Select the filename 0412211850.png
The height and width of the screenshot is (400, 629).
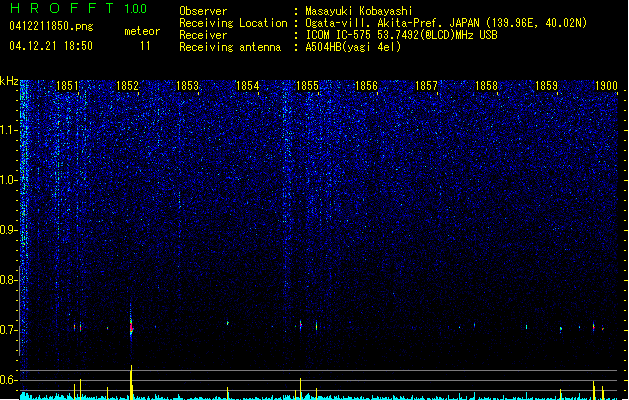tap(51, 26)
